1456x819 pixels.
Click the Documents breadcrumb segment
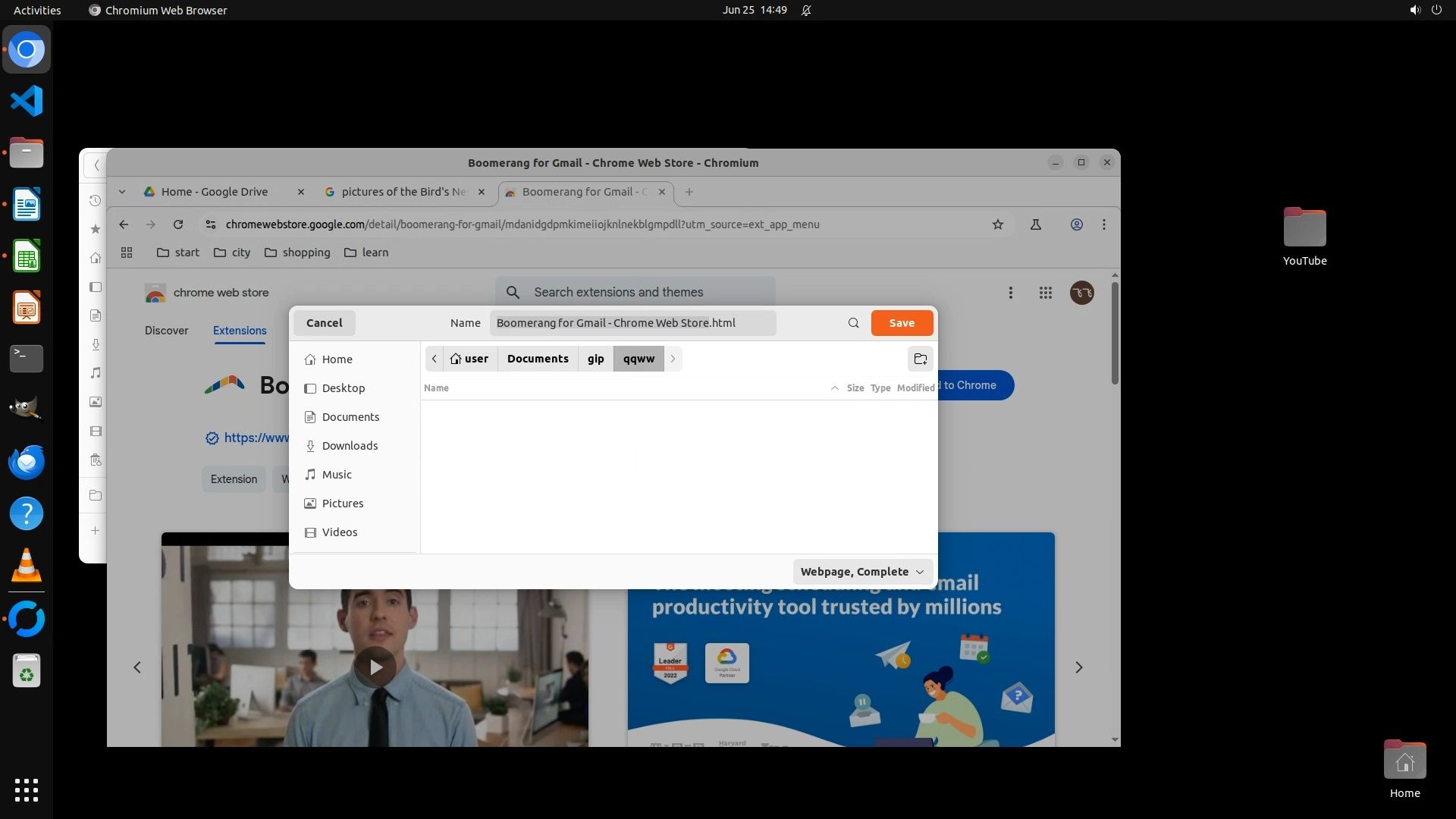[537, 359]
